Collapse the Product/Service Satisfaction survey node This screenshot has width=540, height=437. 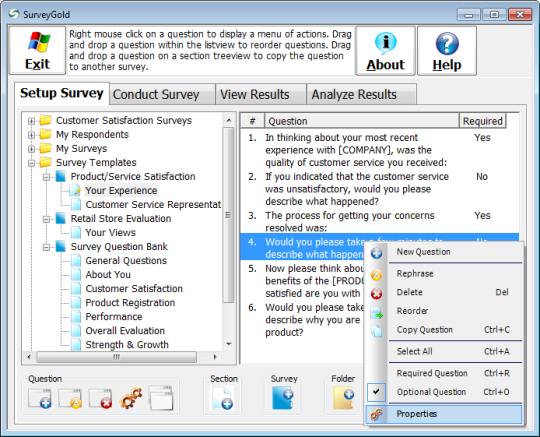tap(46, 177)
